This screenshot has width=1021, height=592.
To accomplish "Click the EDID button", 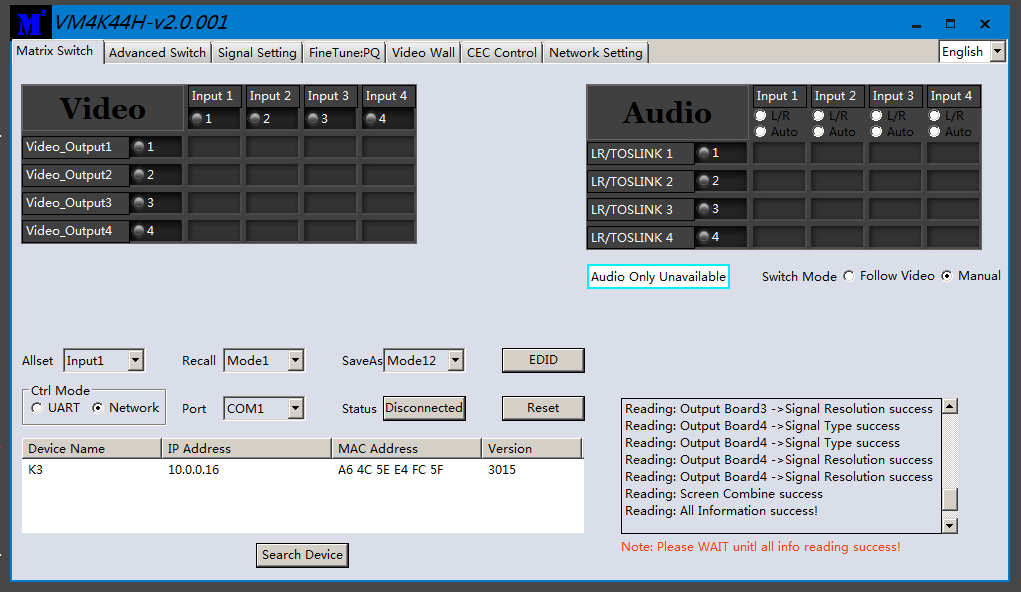I will [x=543, y=360].
